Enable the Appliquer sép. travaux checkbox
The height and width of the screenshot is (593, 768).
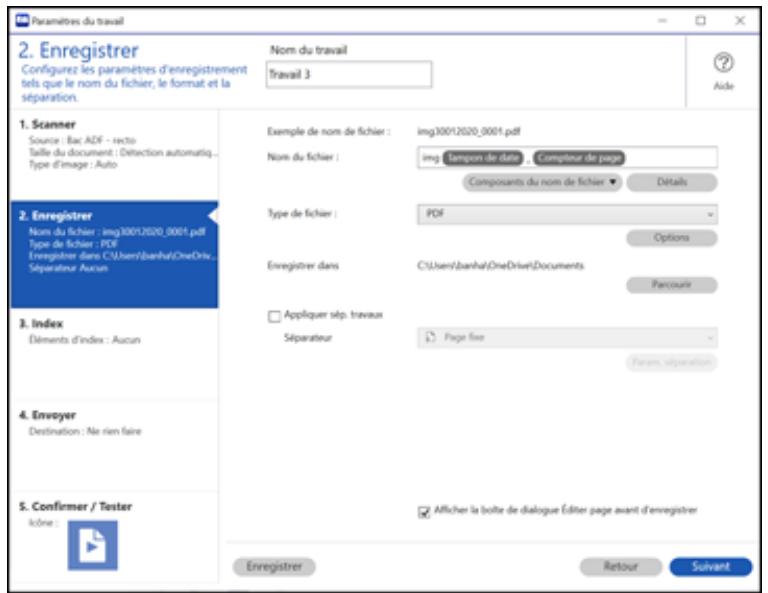pos(274,316)
